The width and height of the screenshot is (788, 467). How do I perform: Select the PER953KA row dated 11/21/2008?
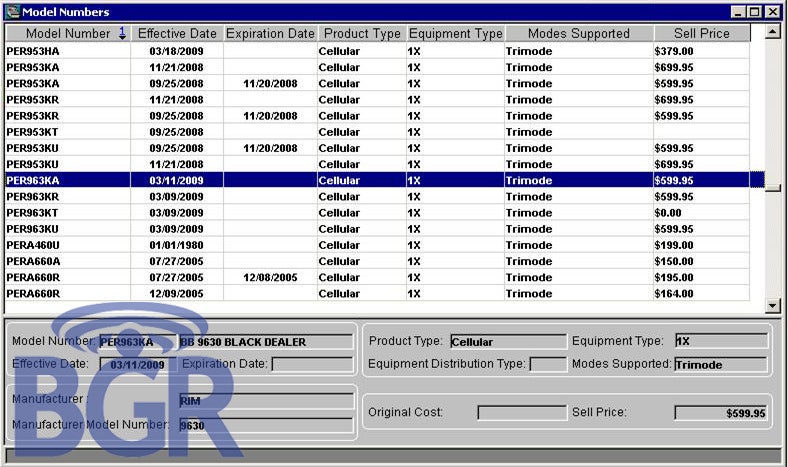[x=377, y=67]
